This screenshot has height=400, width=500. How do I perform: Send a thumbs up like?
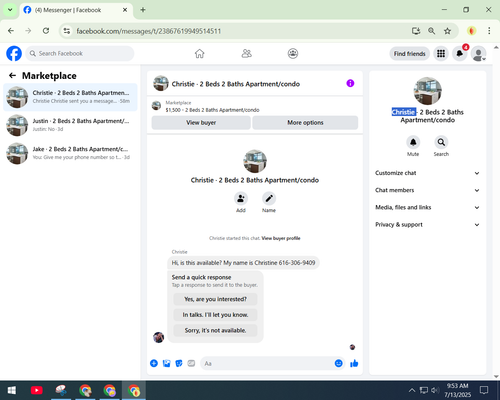click(x=354, y=363)
